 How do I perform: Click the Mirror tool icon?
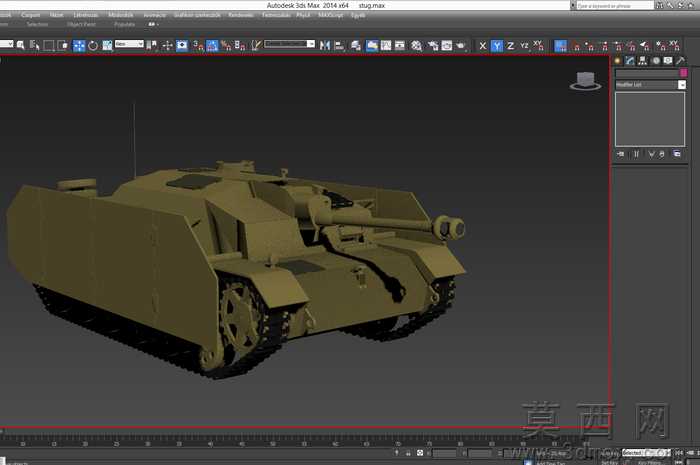pyautogui.click(x=325, y=45)
